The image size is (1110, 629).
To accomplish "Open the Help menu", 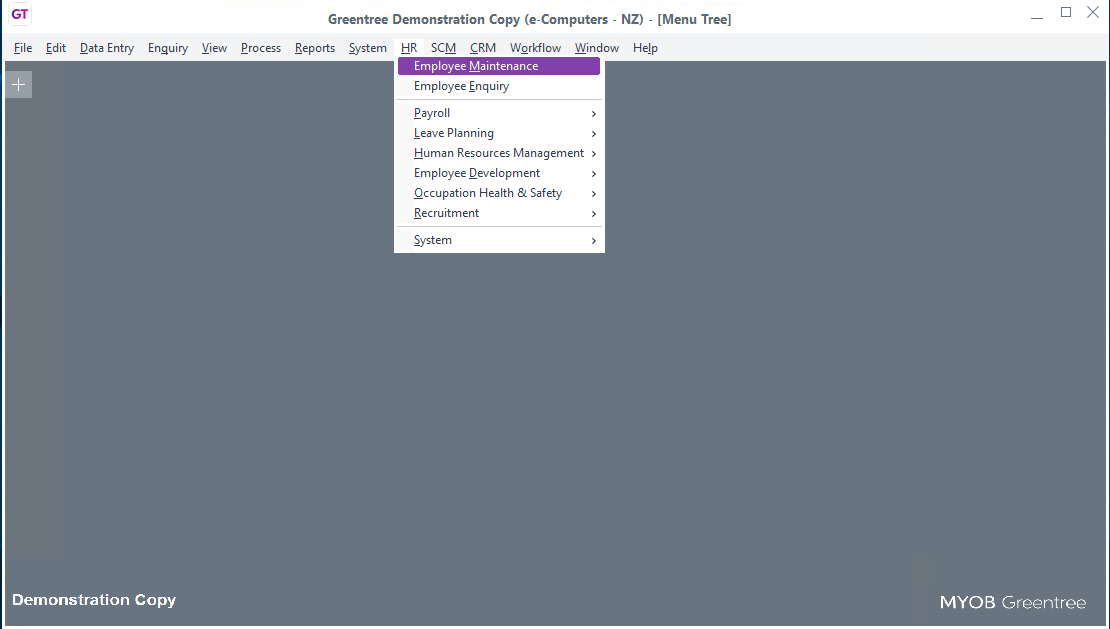I will point(645,48).
